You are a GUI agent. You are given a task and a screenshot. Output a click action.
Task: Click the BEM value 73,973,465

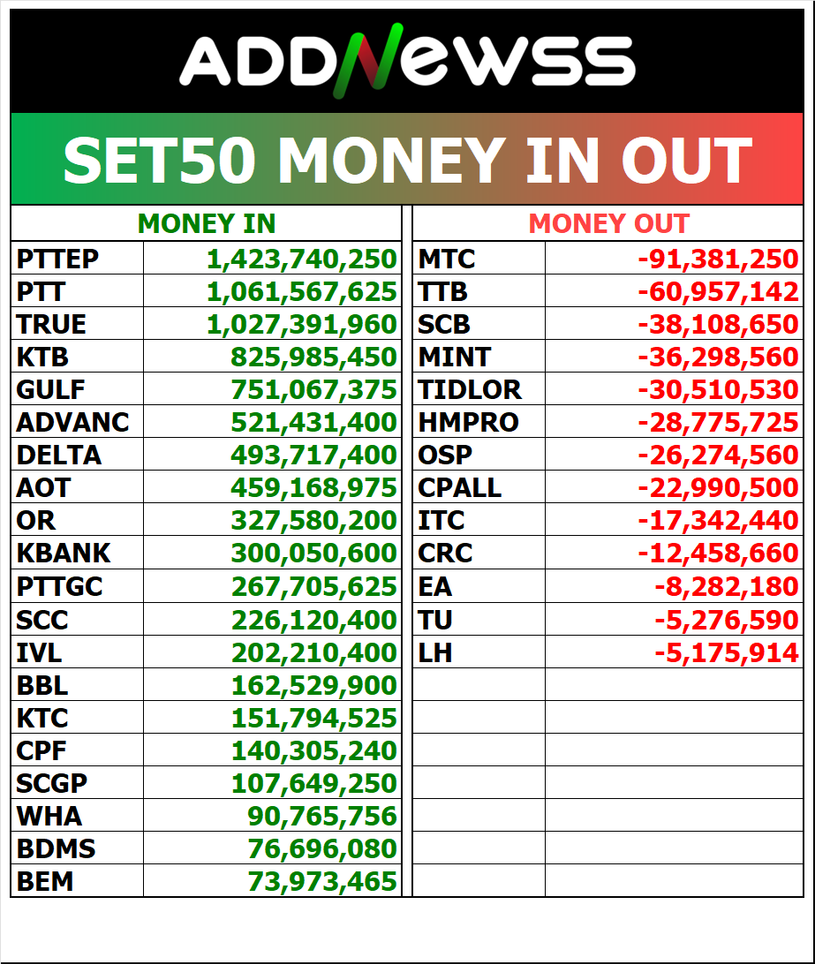coord(322,881)
